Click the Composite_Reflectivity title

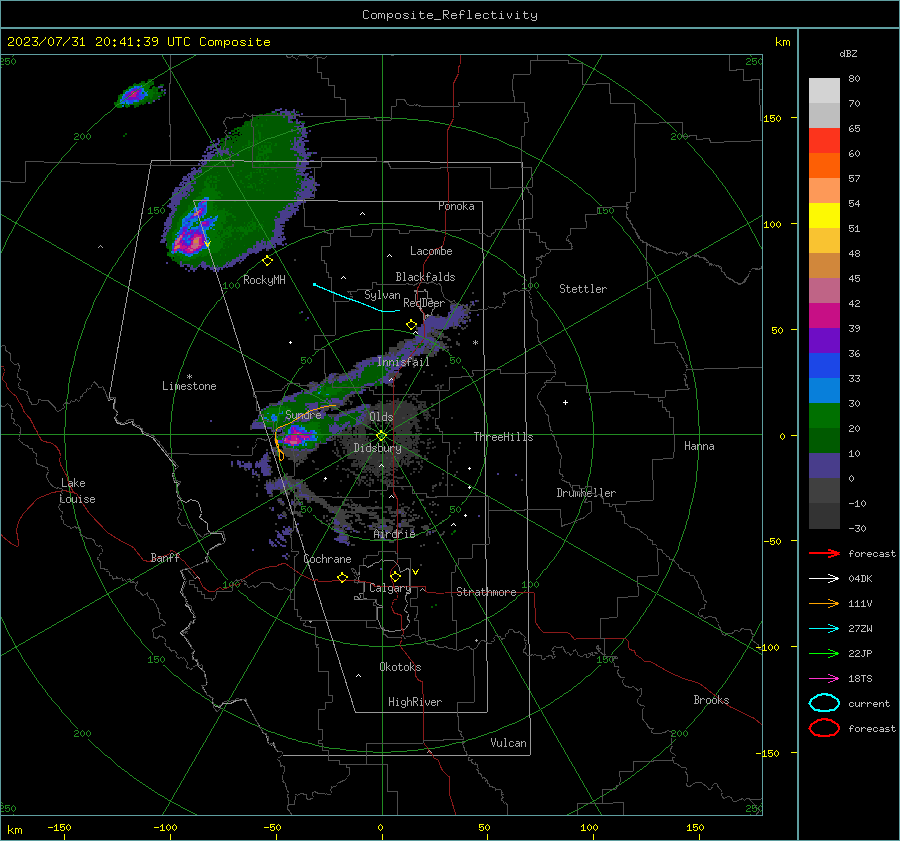click(x=449, y=15)
